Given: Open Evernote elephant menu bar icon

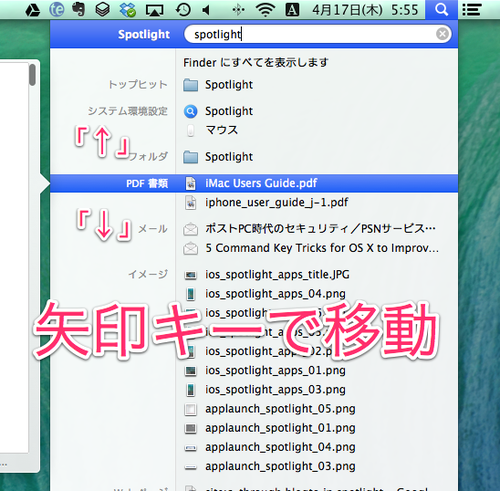Looking at the screenshot, I should [x=79, y=9].
